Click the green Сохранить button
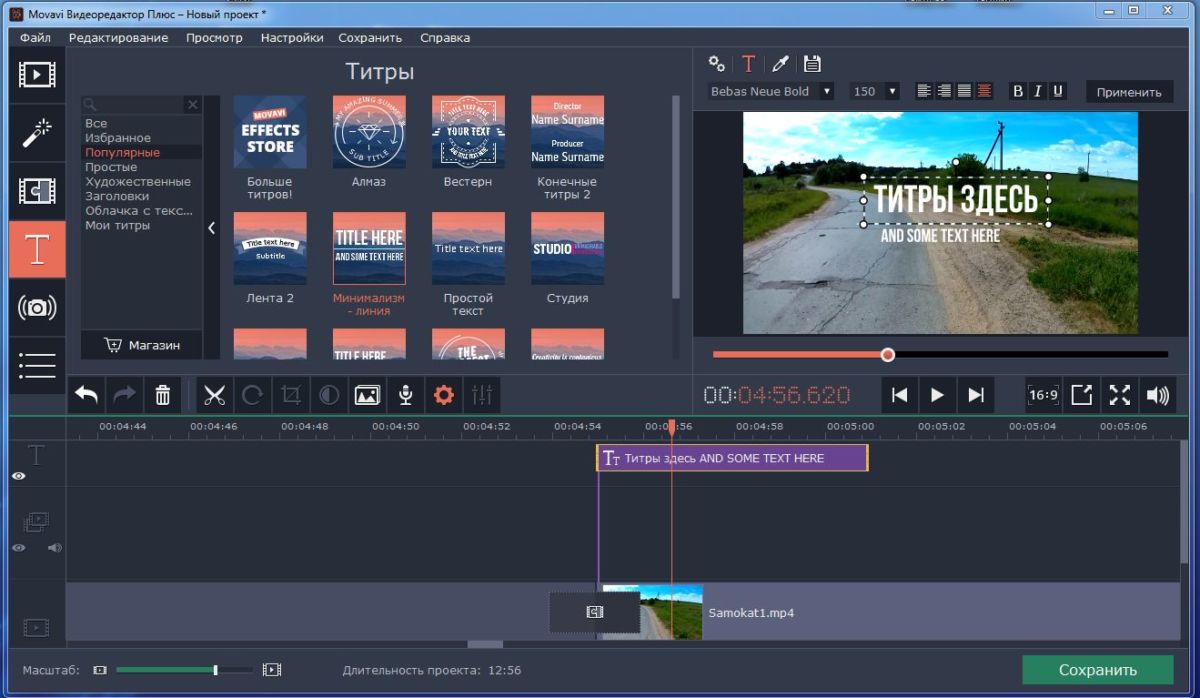The width and height of the screenshot is (1200, 698). click(1097, 670)
